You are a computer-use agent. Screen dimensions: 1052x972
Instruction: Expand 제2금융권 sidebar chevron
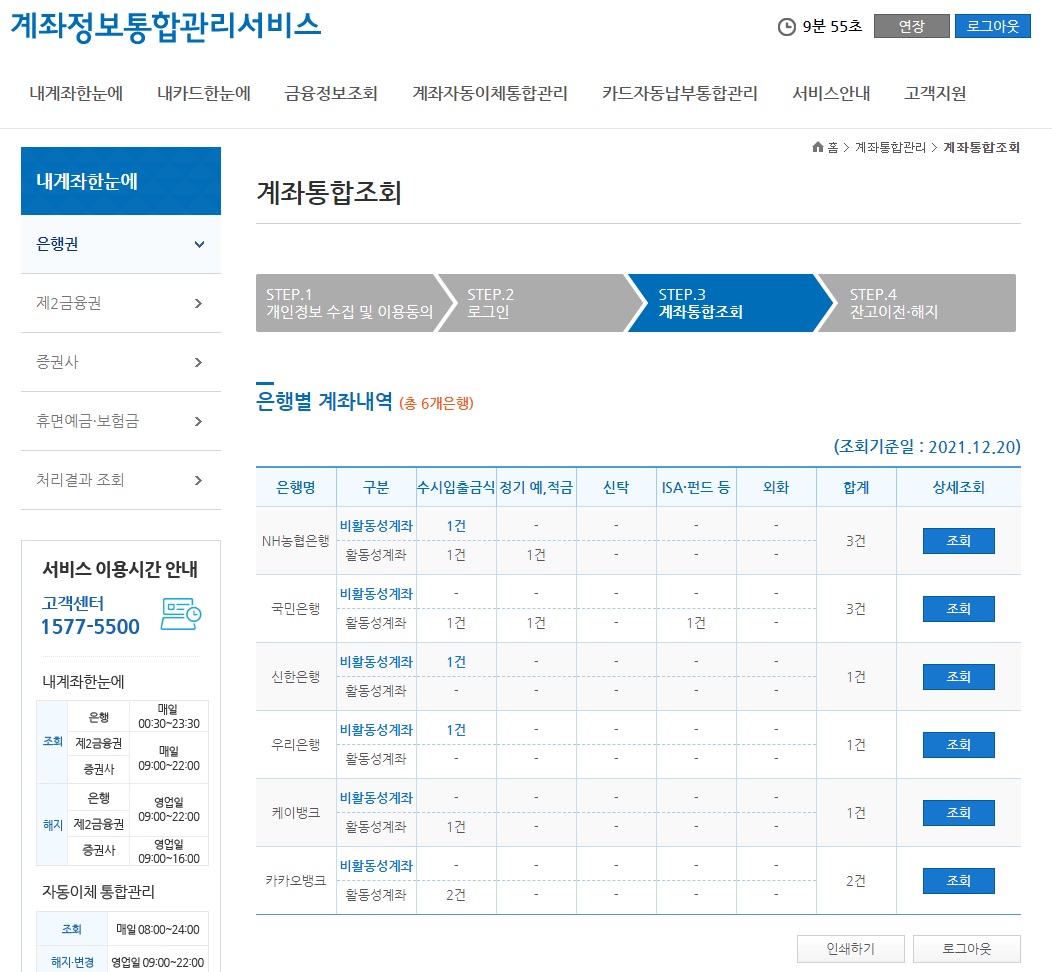pyautogui.click(x=198, y=303)
